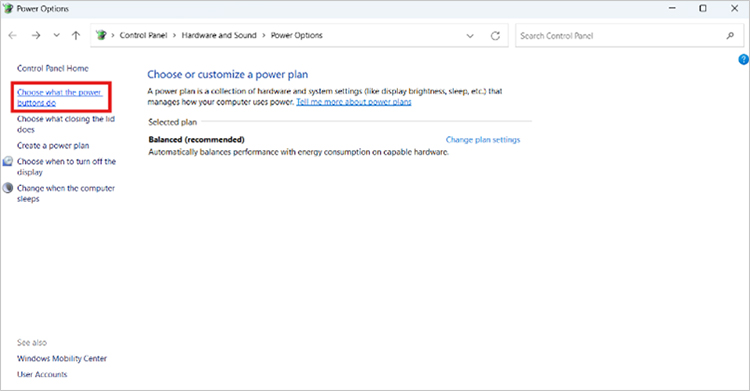Click the moon icon beside computer sleeps
The width and height of the screenshot is (750, 391).
coord(8,188)
